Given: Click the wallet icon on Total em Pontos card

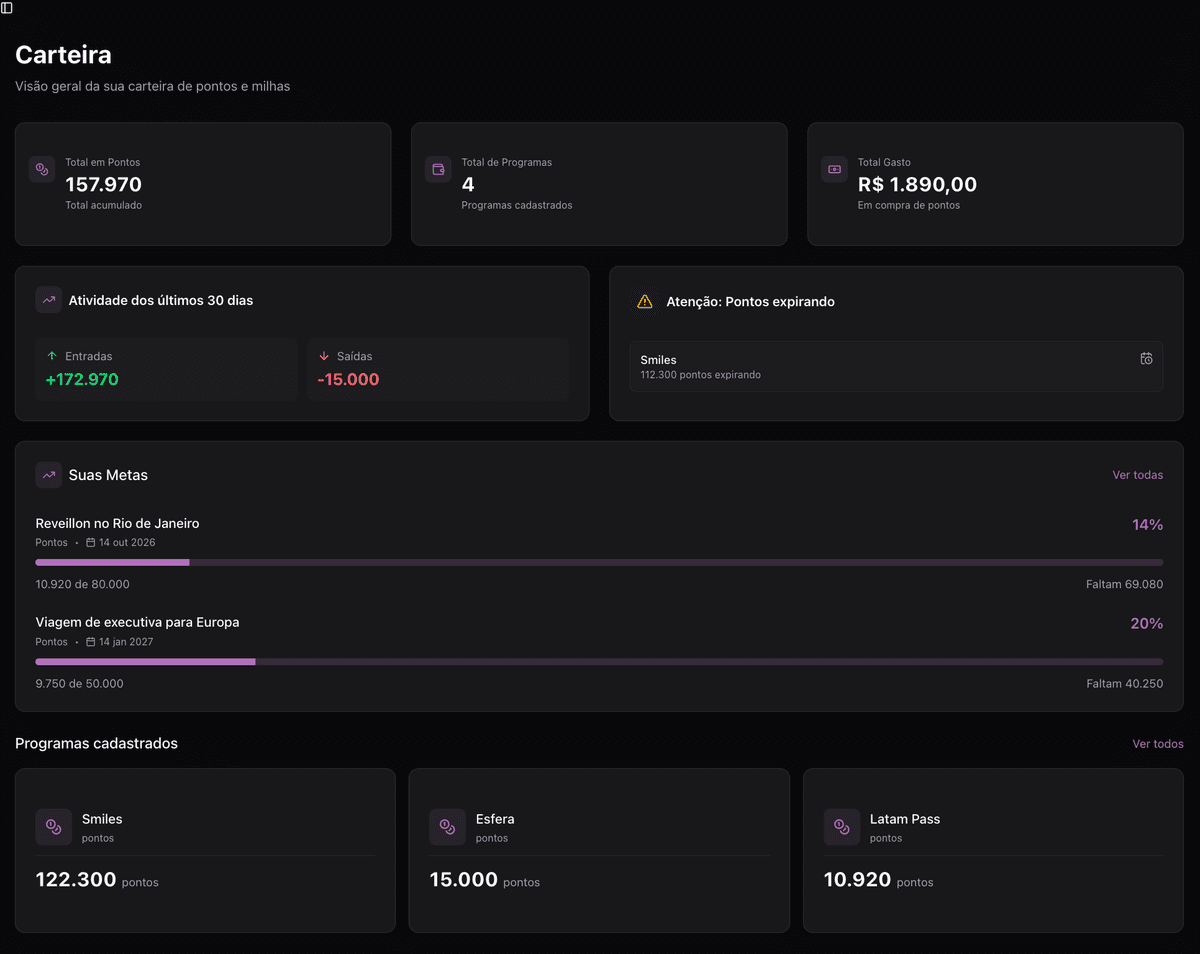Looking at the screenshot, I should point(42,170).
